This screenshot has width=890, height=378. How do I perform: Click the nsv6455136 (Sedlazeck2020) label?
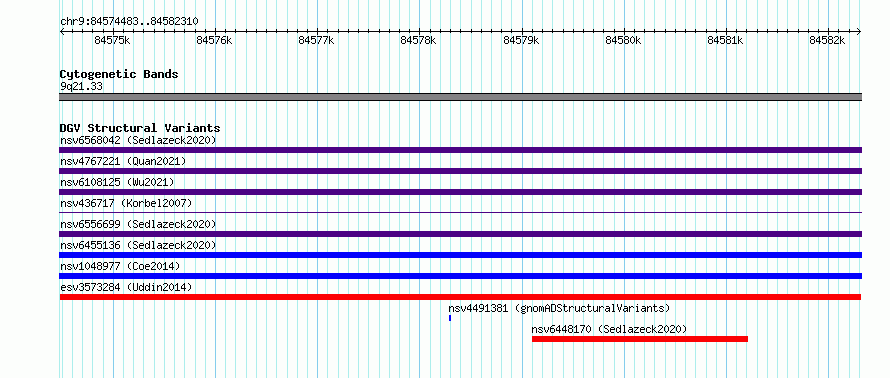[x=138, y=245]
